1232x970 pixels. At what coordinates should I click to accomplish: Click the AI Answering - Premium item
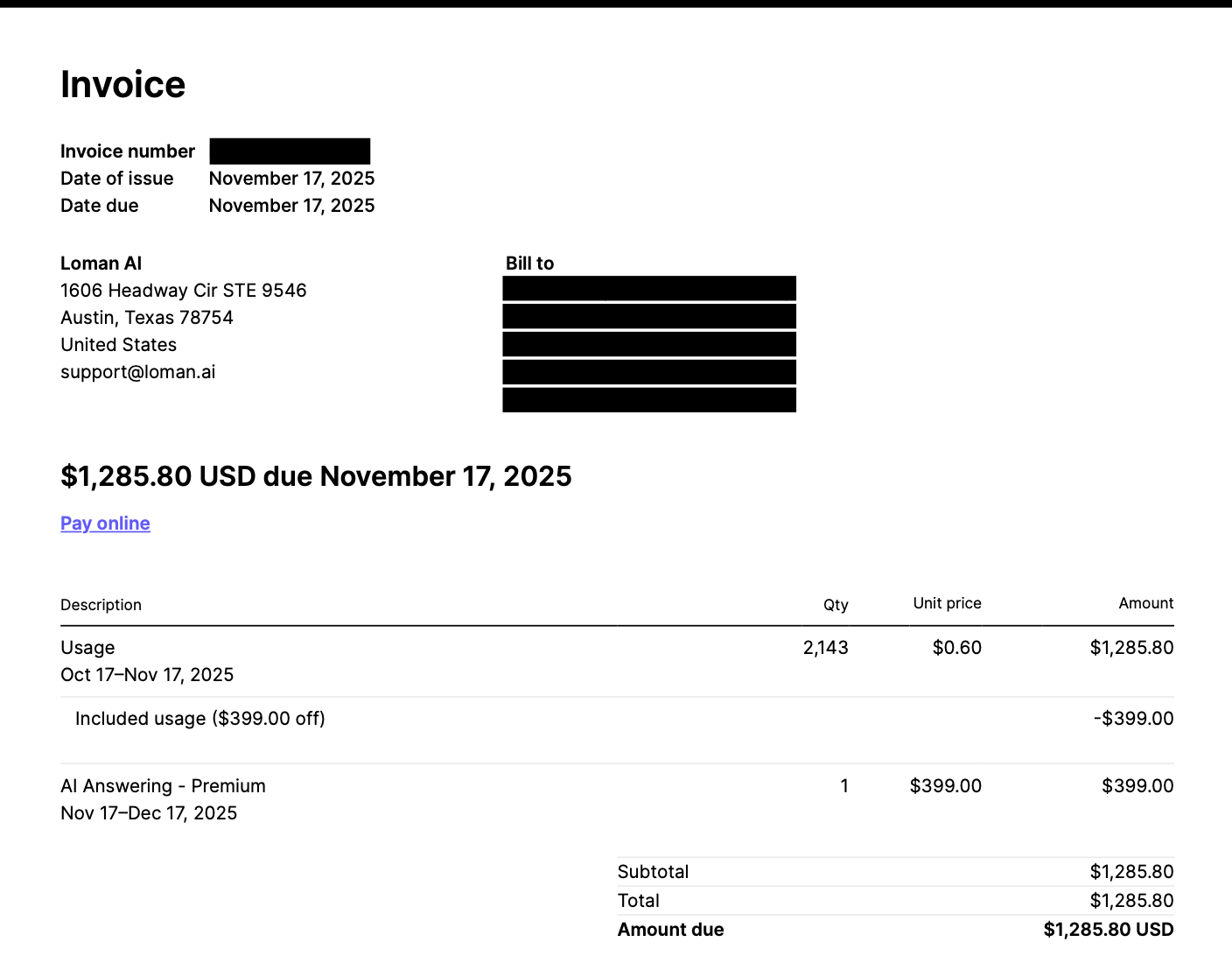(x=163, y=786)
